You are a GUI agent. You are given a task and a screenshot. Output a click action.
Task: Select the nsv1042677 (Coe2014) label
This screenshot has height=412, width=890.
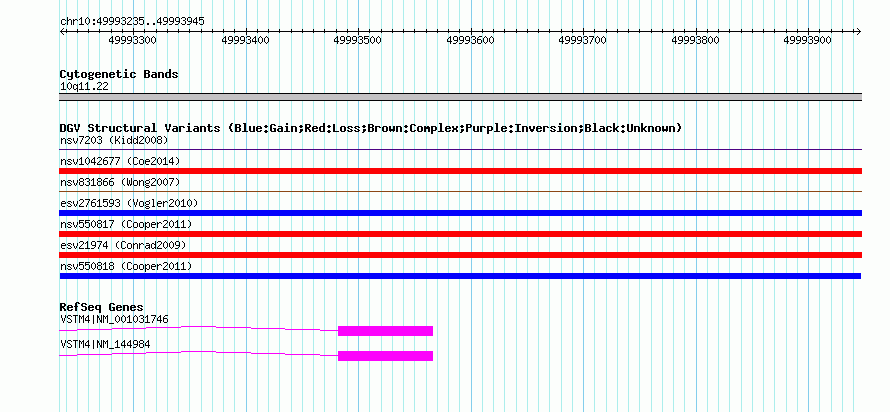tap(120, 161)
